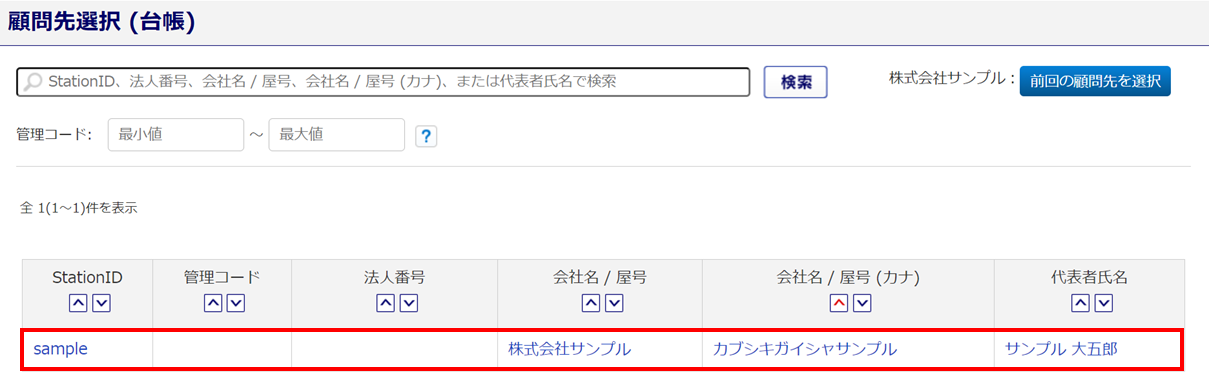Click the 最小値 management code field
Screen dimensions: 1209x389
pos(175,135)
